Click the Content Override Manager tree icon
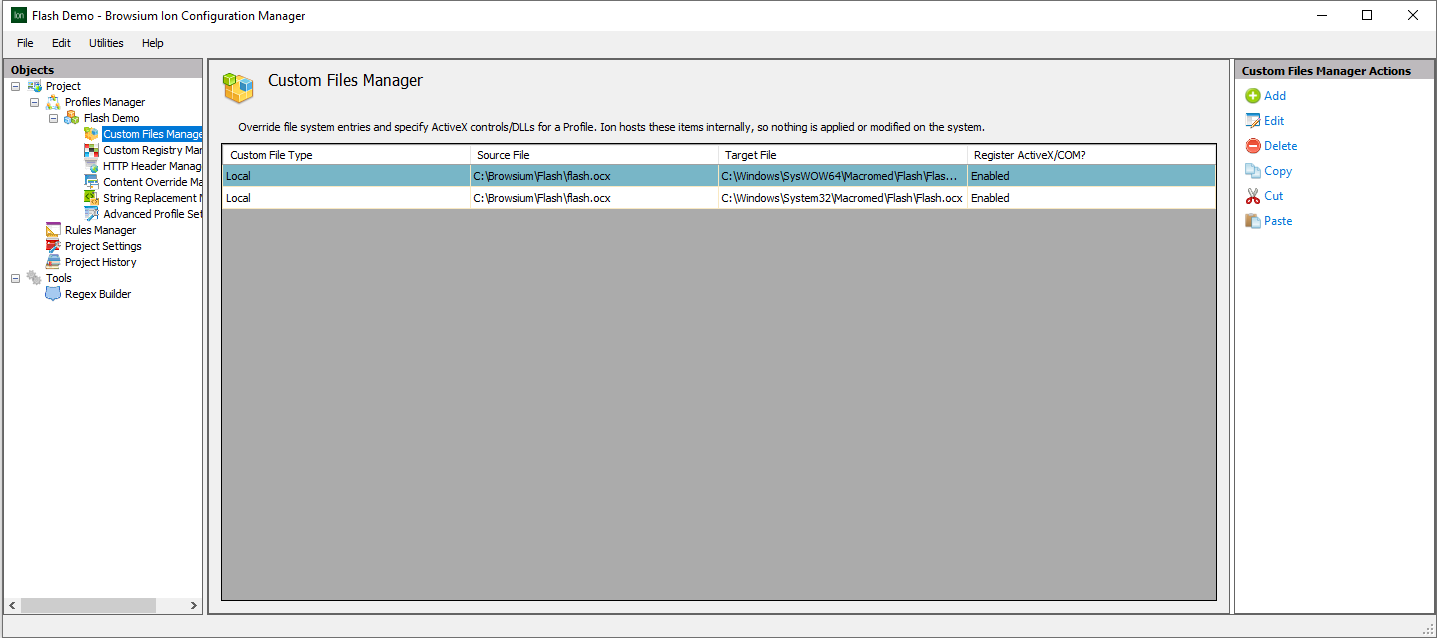The image size is (1437, 638). pos(91,182)
